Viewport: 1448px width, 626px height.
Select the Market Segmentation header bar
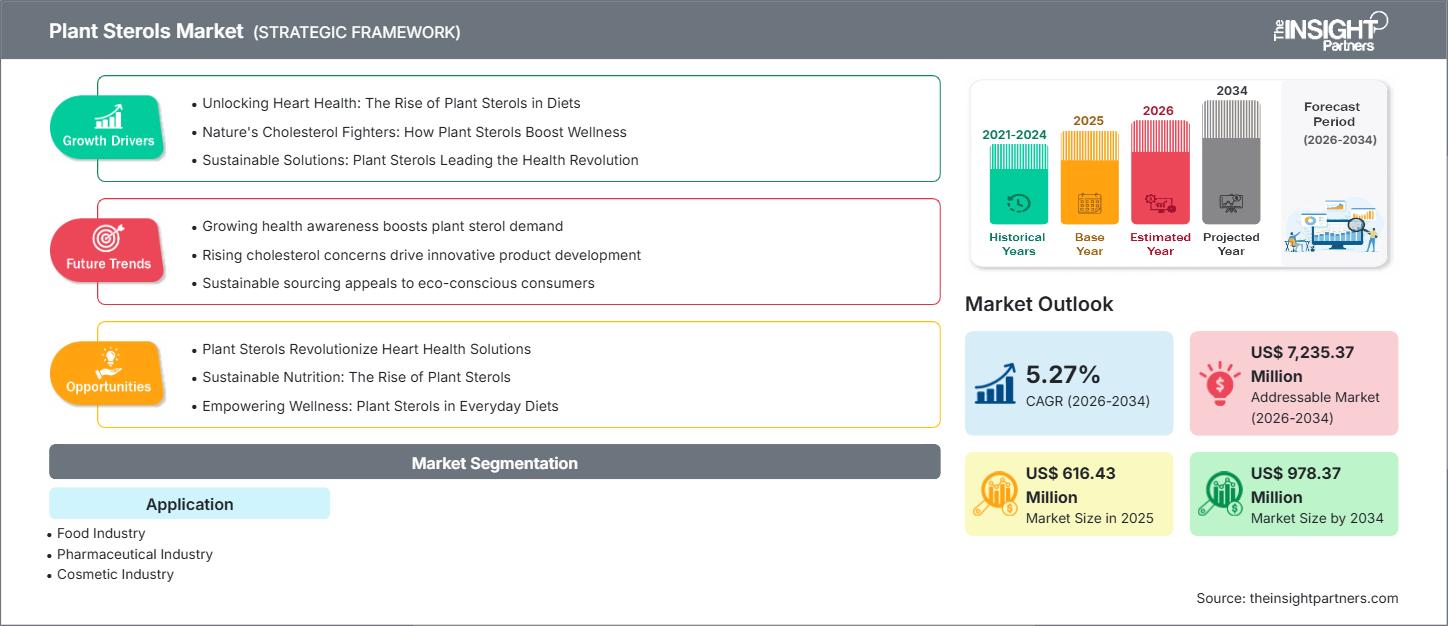click(495, 463)
